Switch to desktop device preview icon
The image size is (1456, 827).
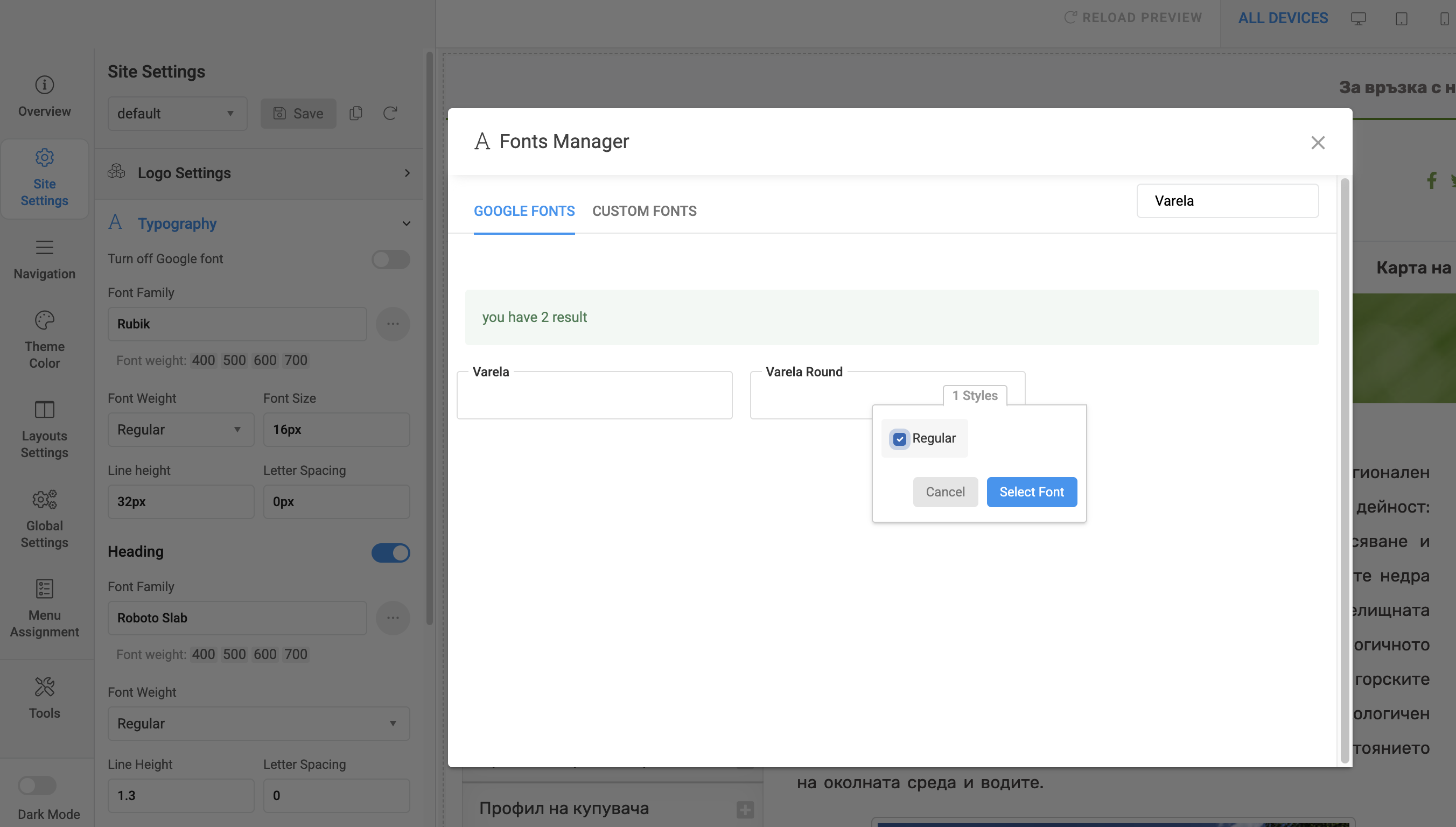(1358, 19)
